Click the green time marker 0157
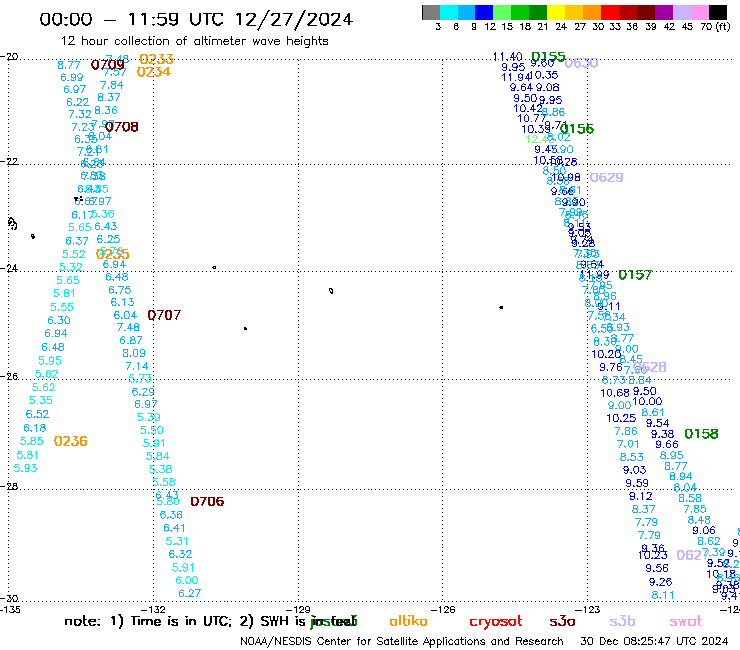Viewport: 740px width, 650px height. (x=635, y=274)
